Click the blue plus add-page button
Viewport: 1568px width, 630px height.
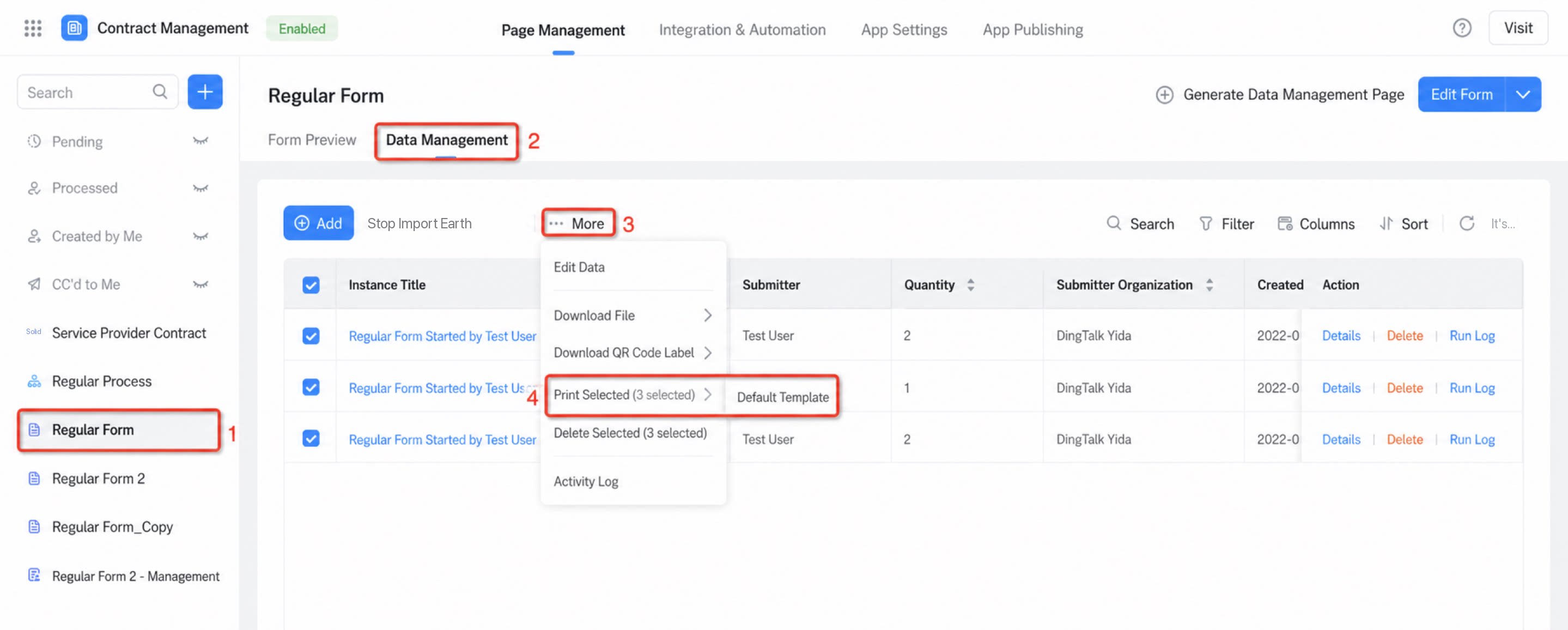[x=205, y=92]
